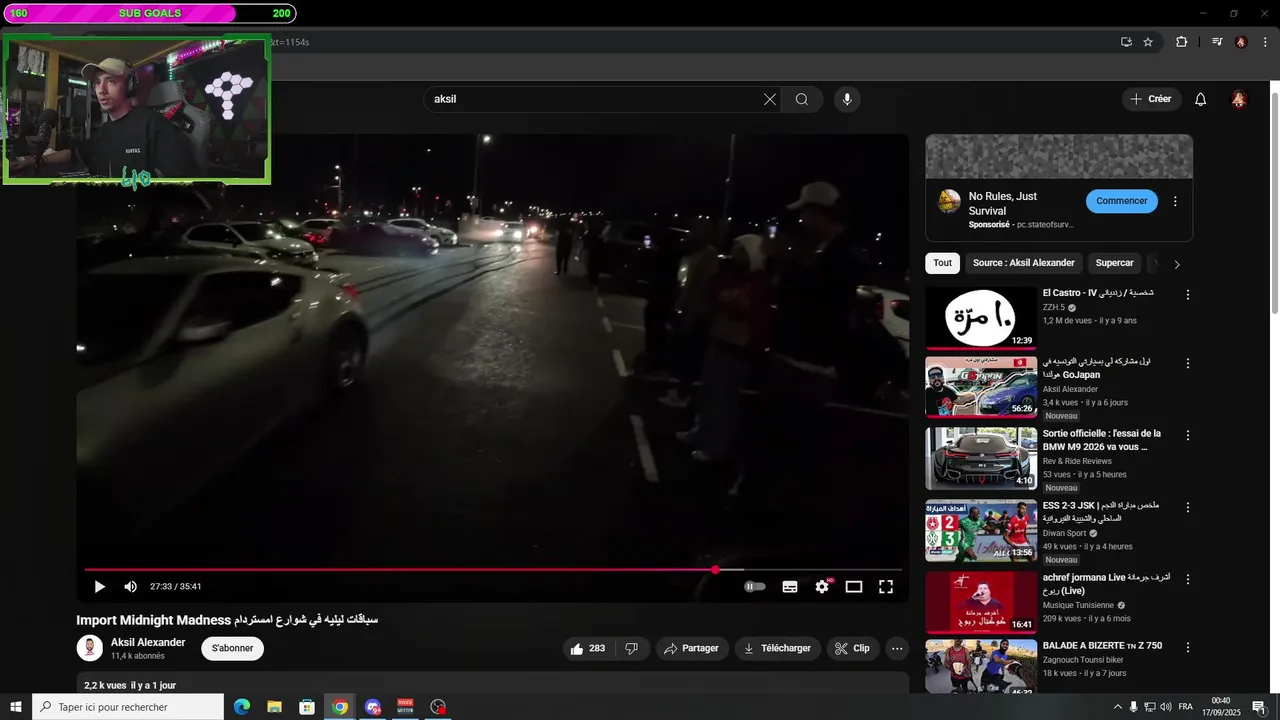
Task: Open the Chrome three-dot menu
Action: [1264, 42]
